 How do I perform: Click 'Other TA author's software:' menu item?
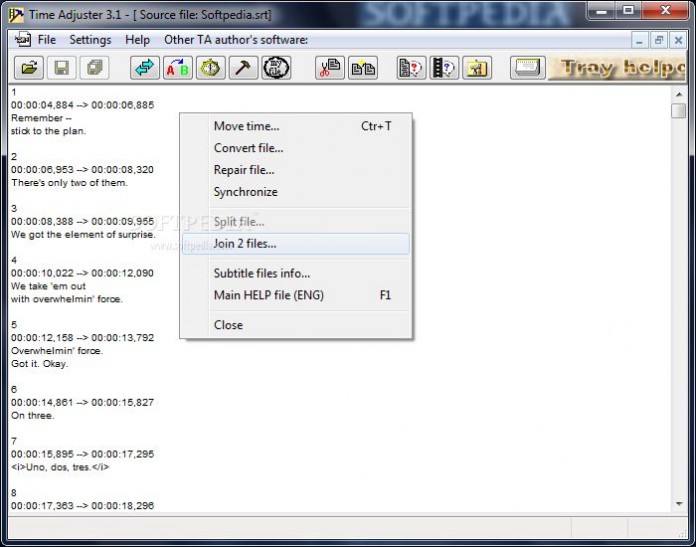(x=236, y=40)
